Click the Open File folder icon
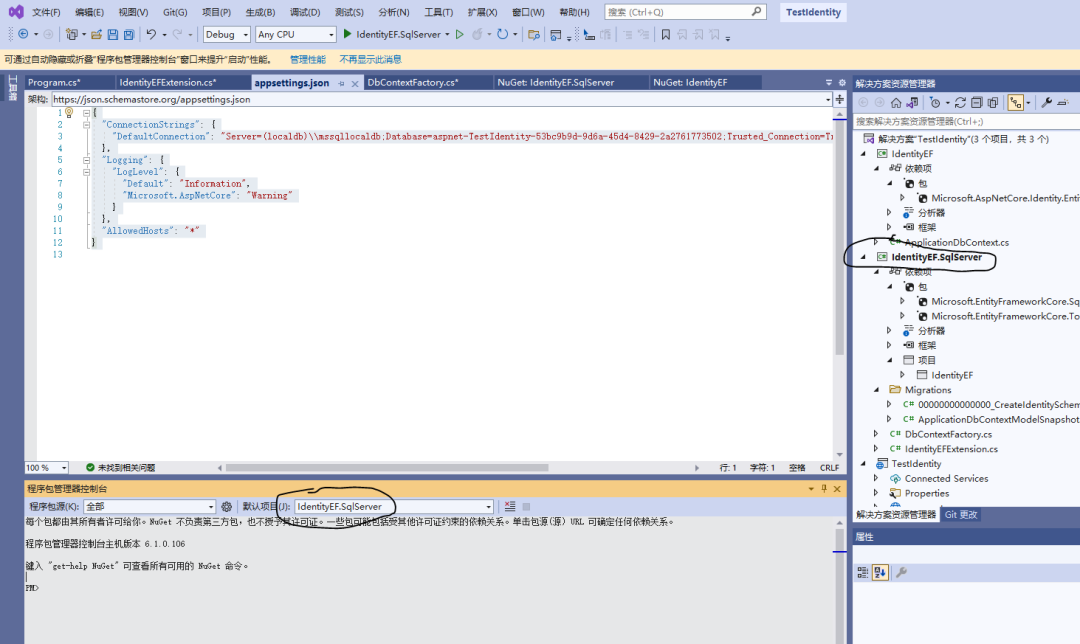 point(96,34)
